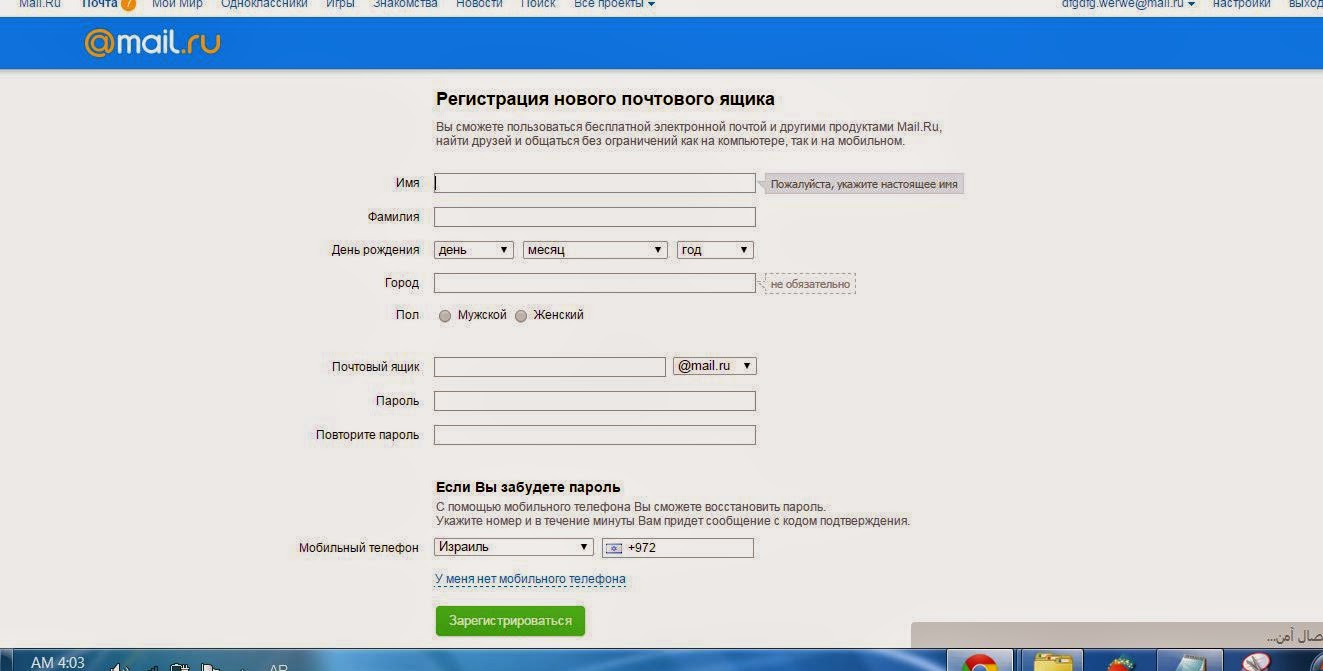This screenshot has height=671, width=1323.
Task: Open Google Chrome from the taskbar
Action: tap(980, 663)
